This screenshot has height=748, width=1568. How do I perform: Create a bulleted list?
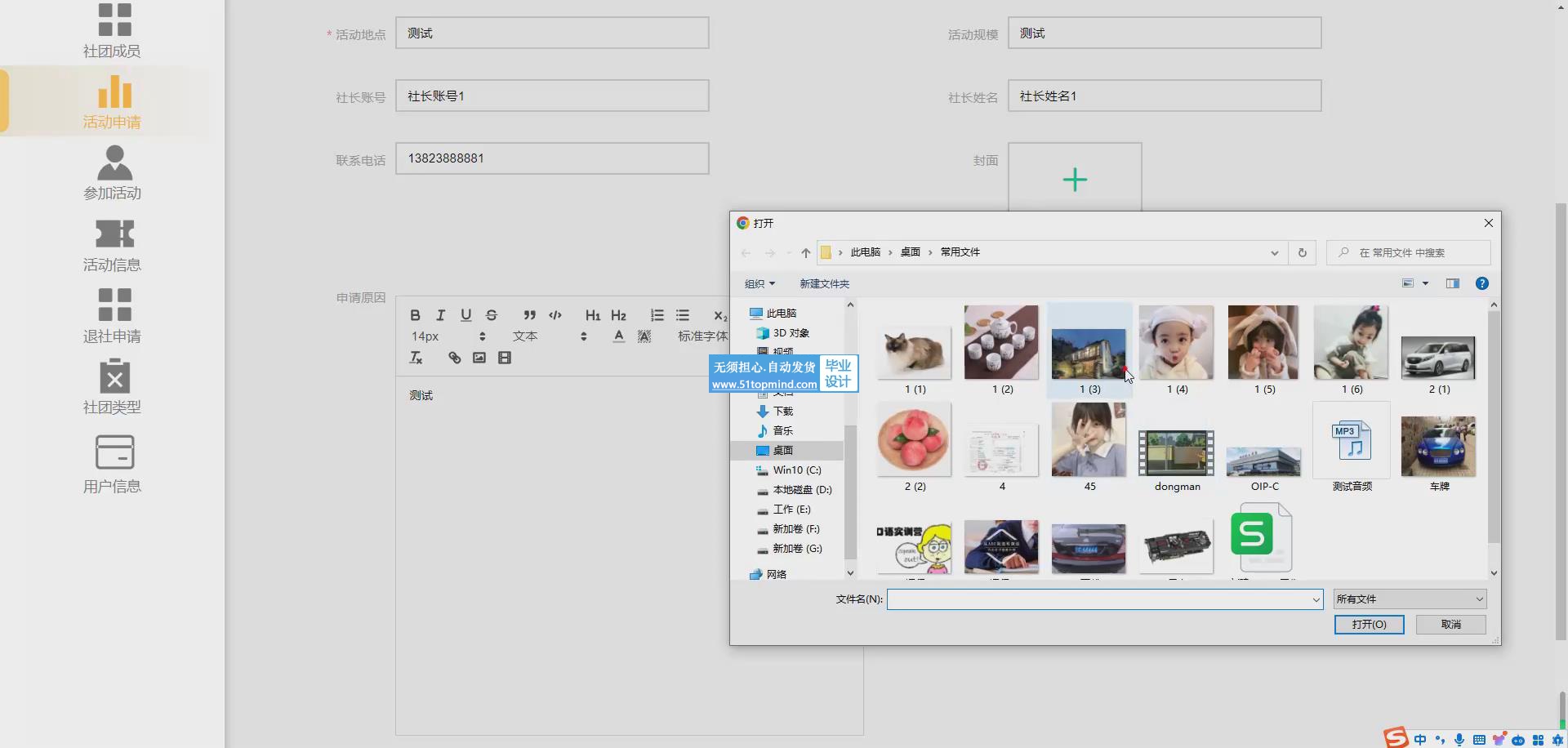683,315
